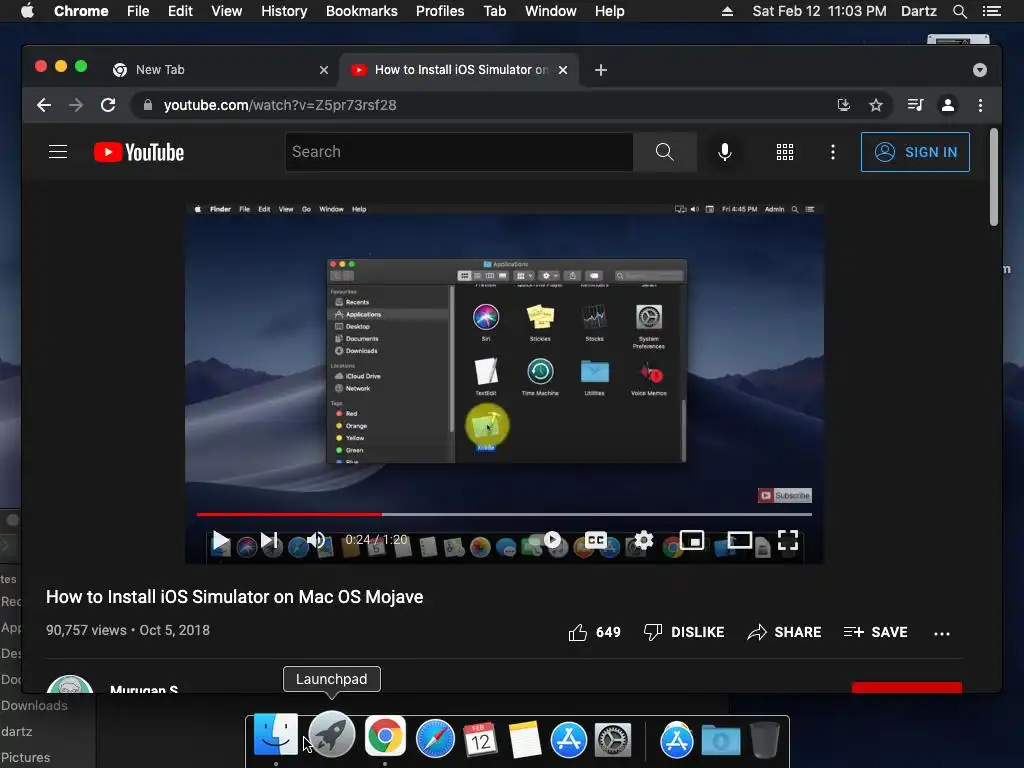Open media controls icon in Chrome toolbar

[x=916, y=105]
